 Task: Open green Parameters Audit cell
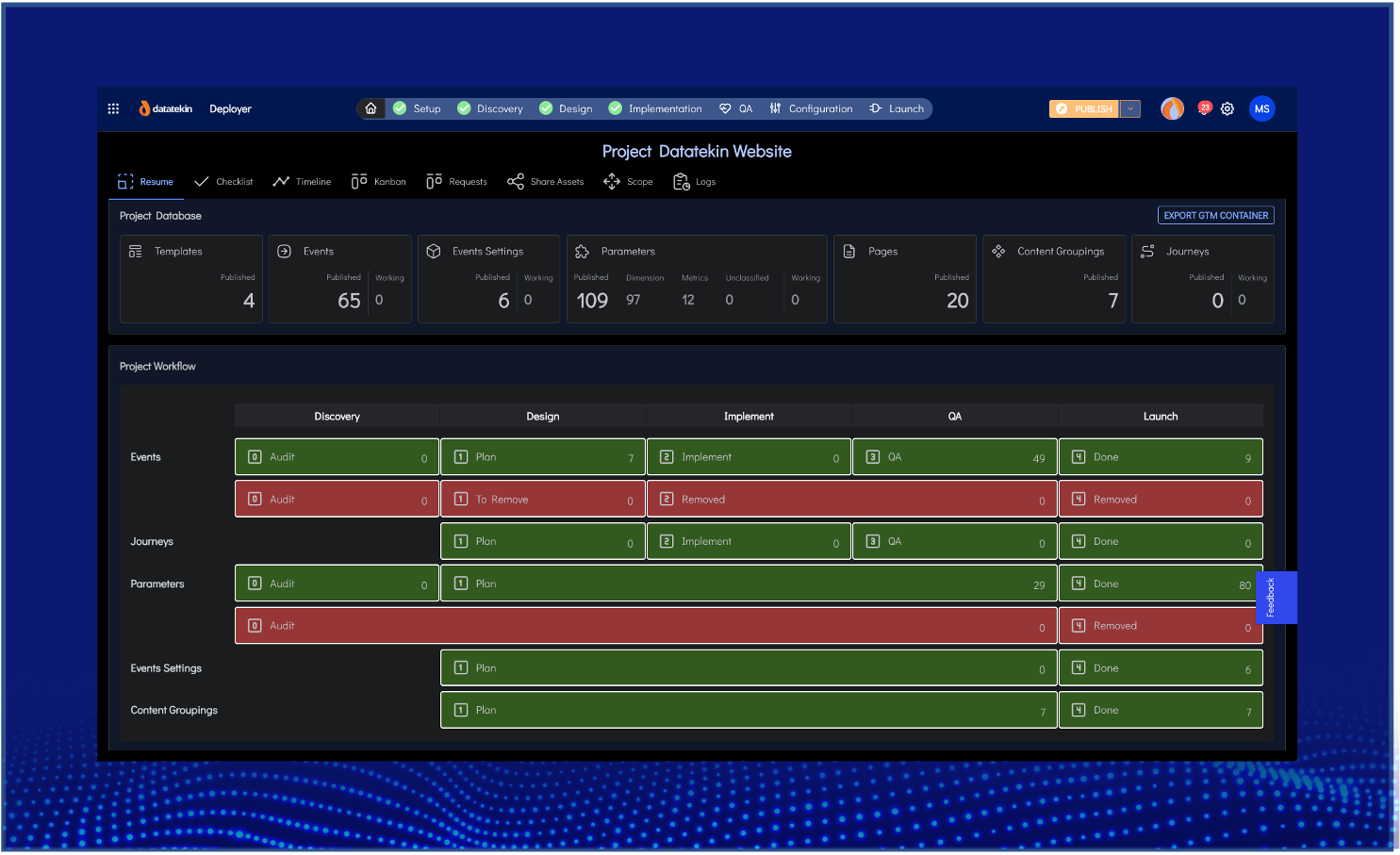(x=337, y=584)
